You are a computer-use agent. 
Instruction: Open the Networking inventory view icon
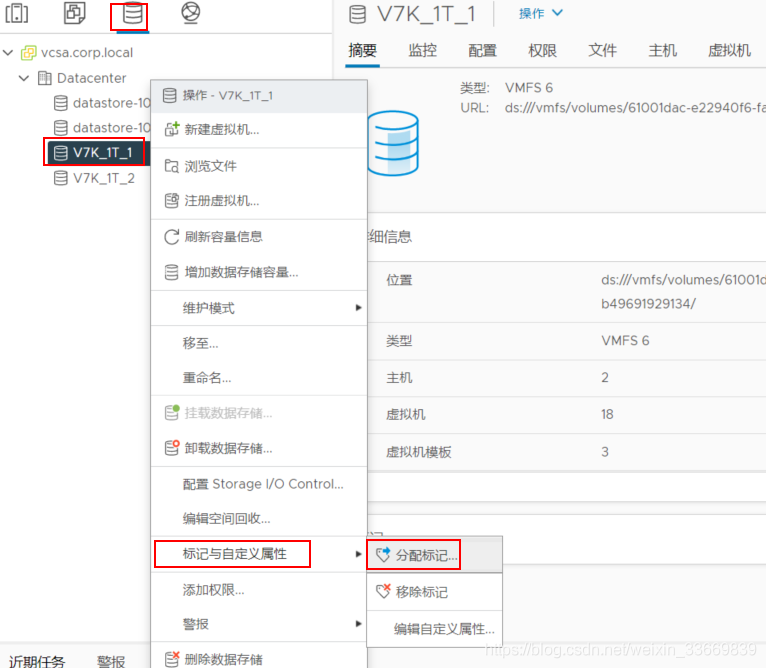point(191,12)
